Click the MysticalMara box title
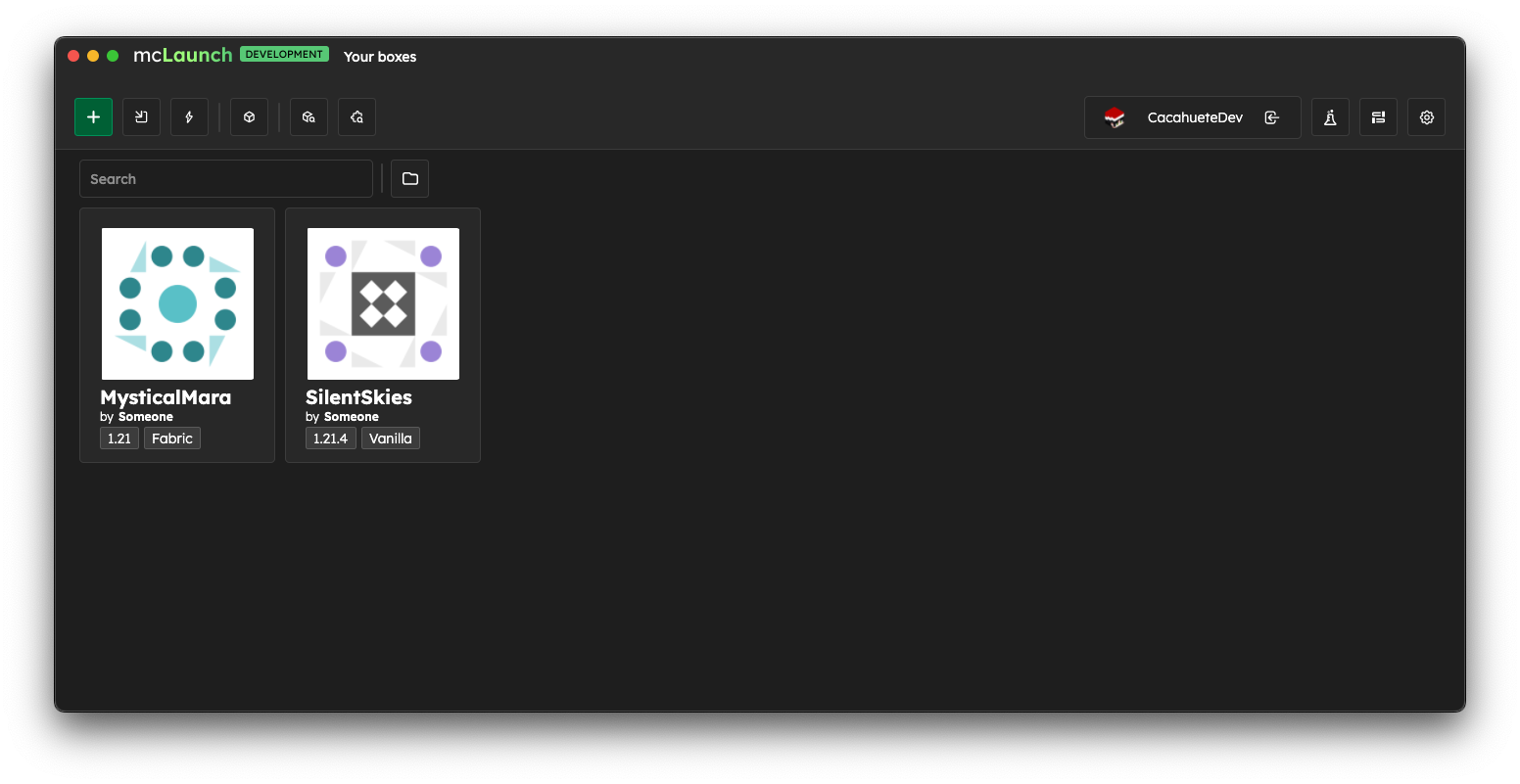The height and width of the screenshot is (784, 1520). click(166, 397)
